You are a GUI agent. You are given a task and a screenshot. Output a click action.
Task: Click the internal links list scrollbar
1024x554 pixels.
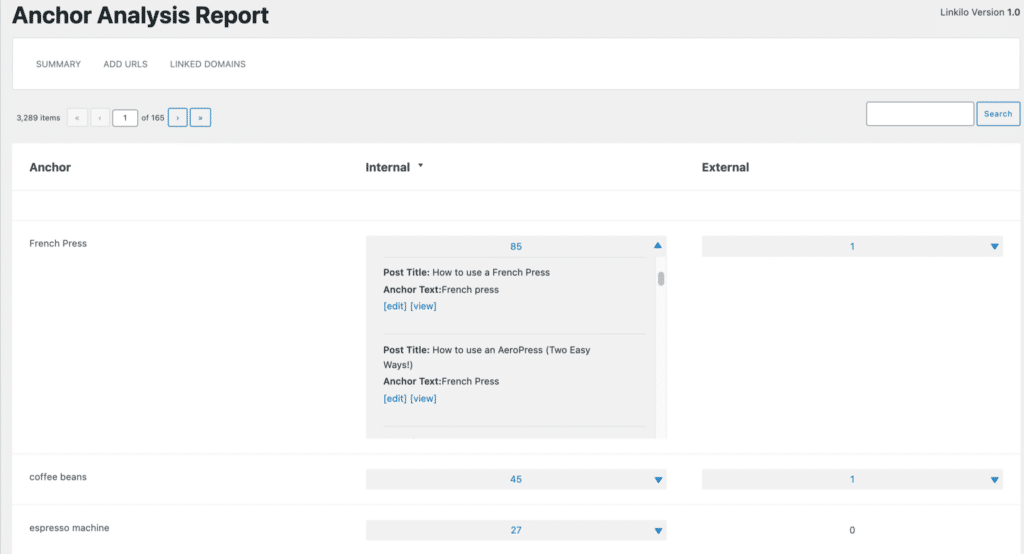(661, 279)
